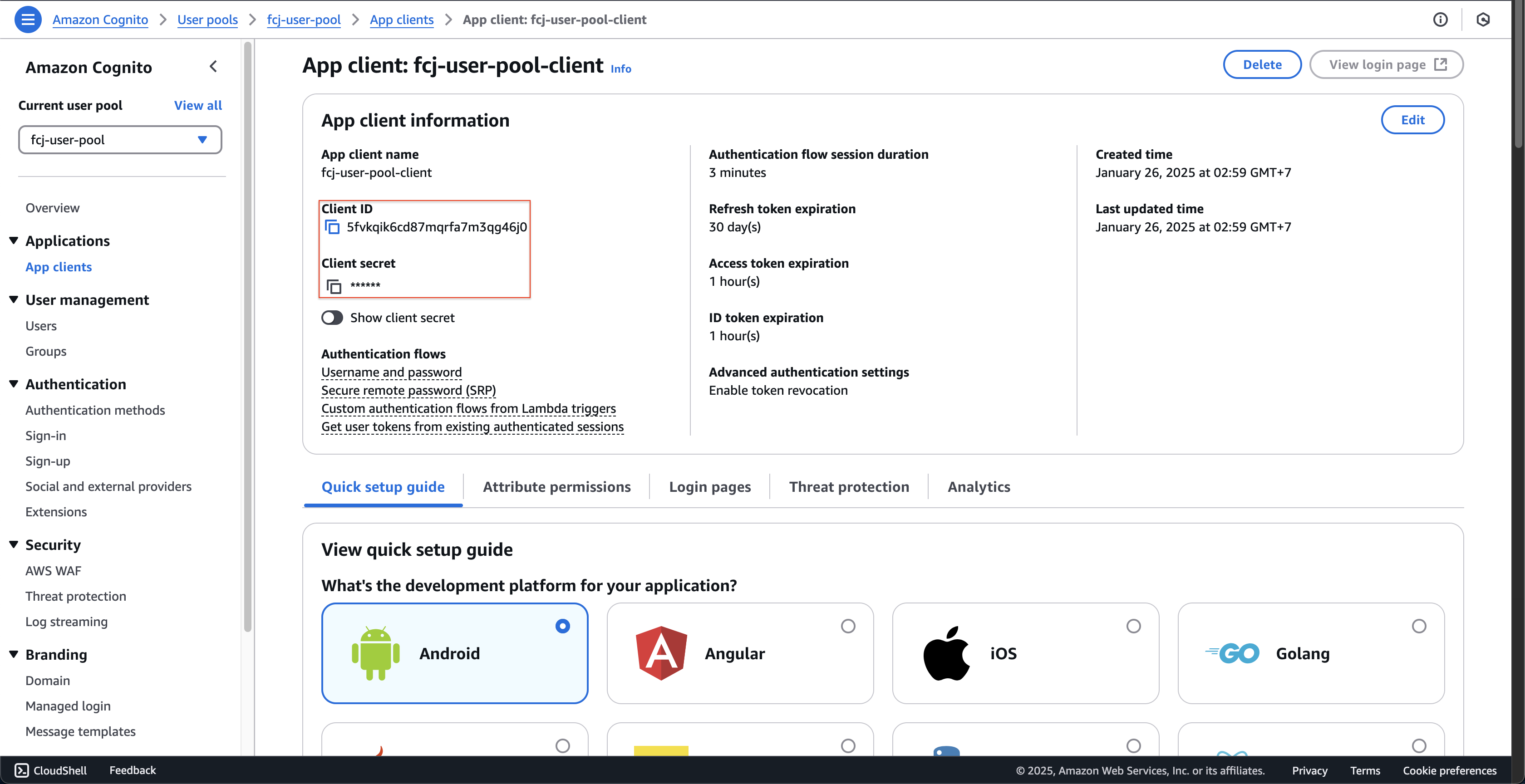Open the Login pages tab
Screen dimensions: 1525x784
pyautogui.click(x=710, y=487)
